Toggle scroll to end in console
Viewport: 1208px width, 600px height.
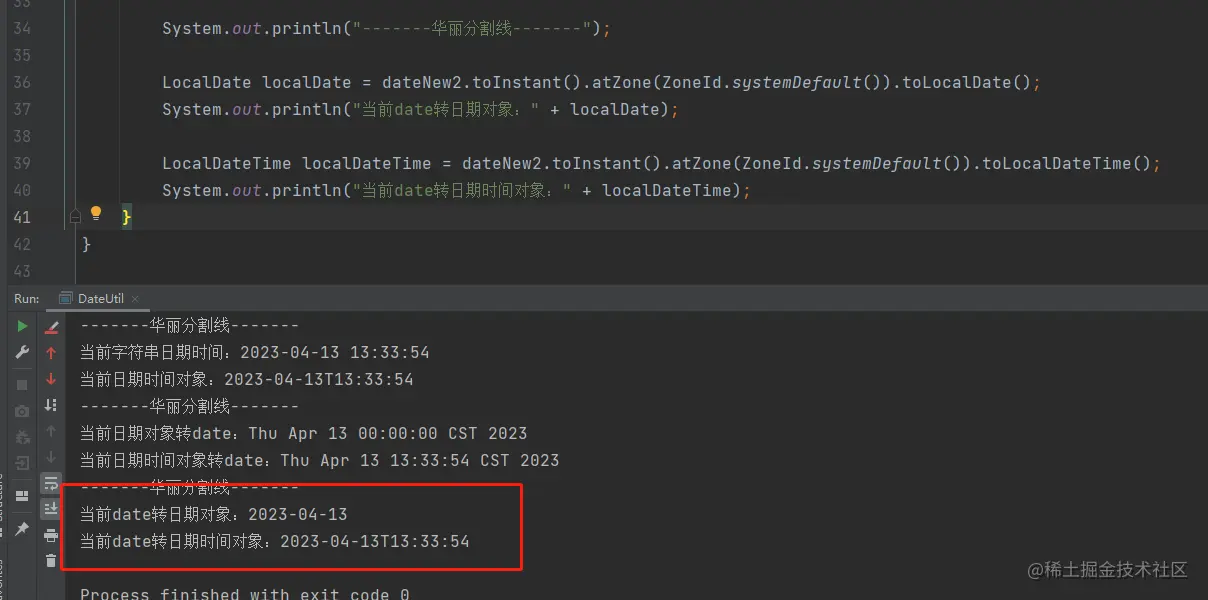click(x=51, y=510)
